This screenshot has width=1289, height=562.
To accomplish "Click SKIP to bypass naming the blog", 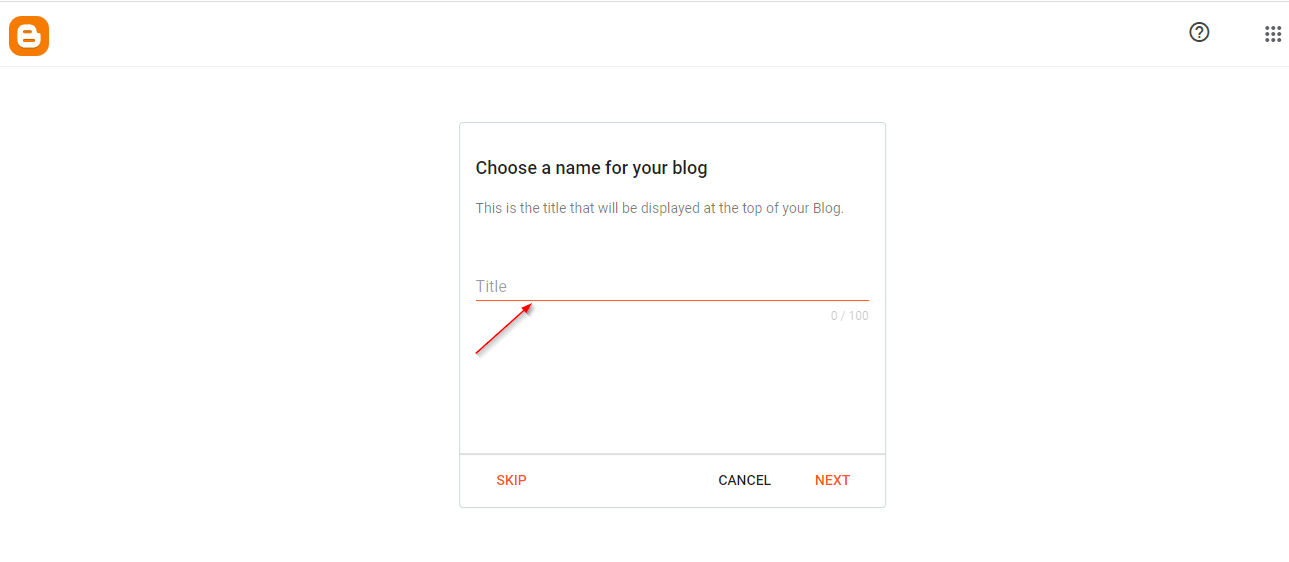I will (511, 480).
